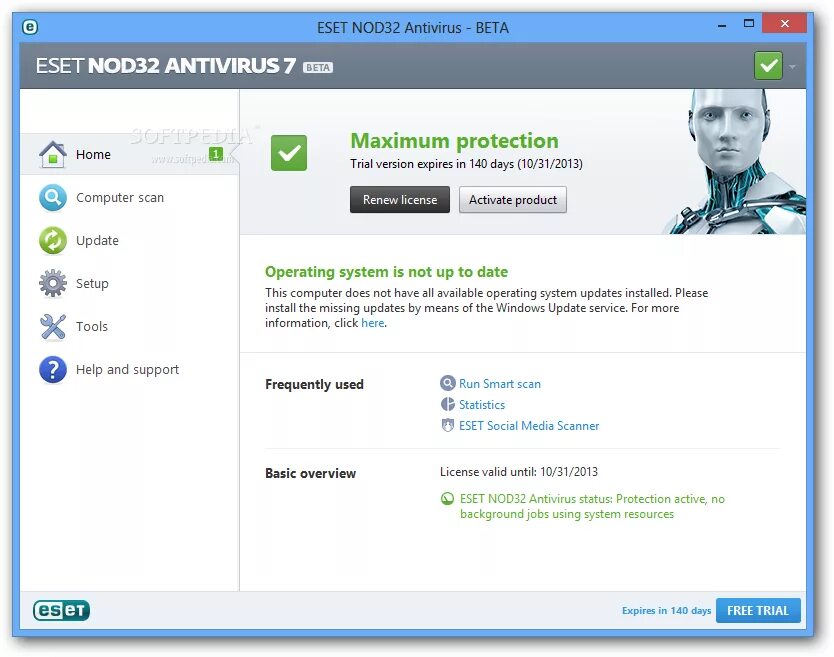Click the Setup gear icon
The width and height of the screenshot is (834, 657).
click(53, 283)
